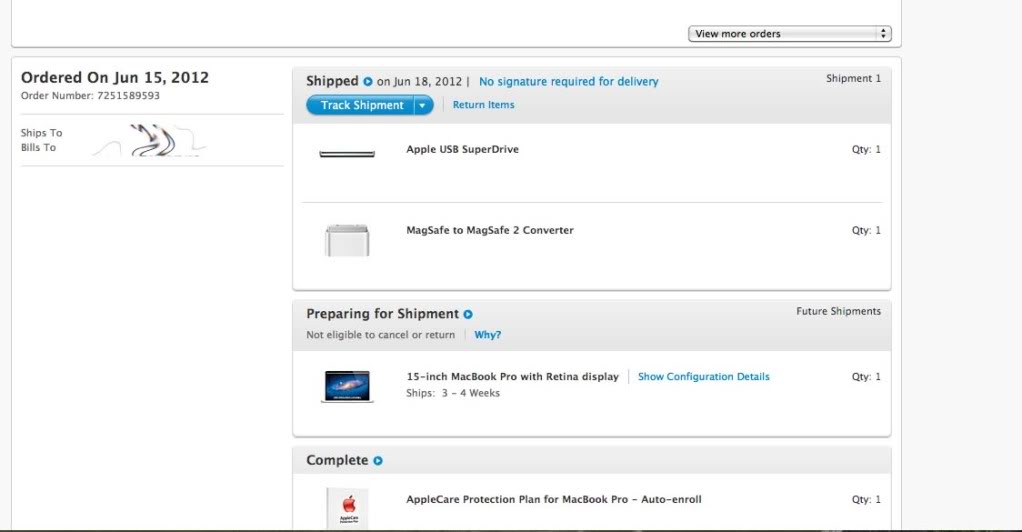Click the blue arrow icon next to Complete
This screenshot has width=1022, height=532.
coord(377,460)
